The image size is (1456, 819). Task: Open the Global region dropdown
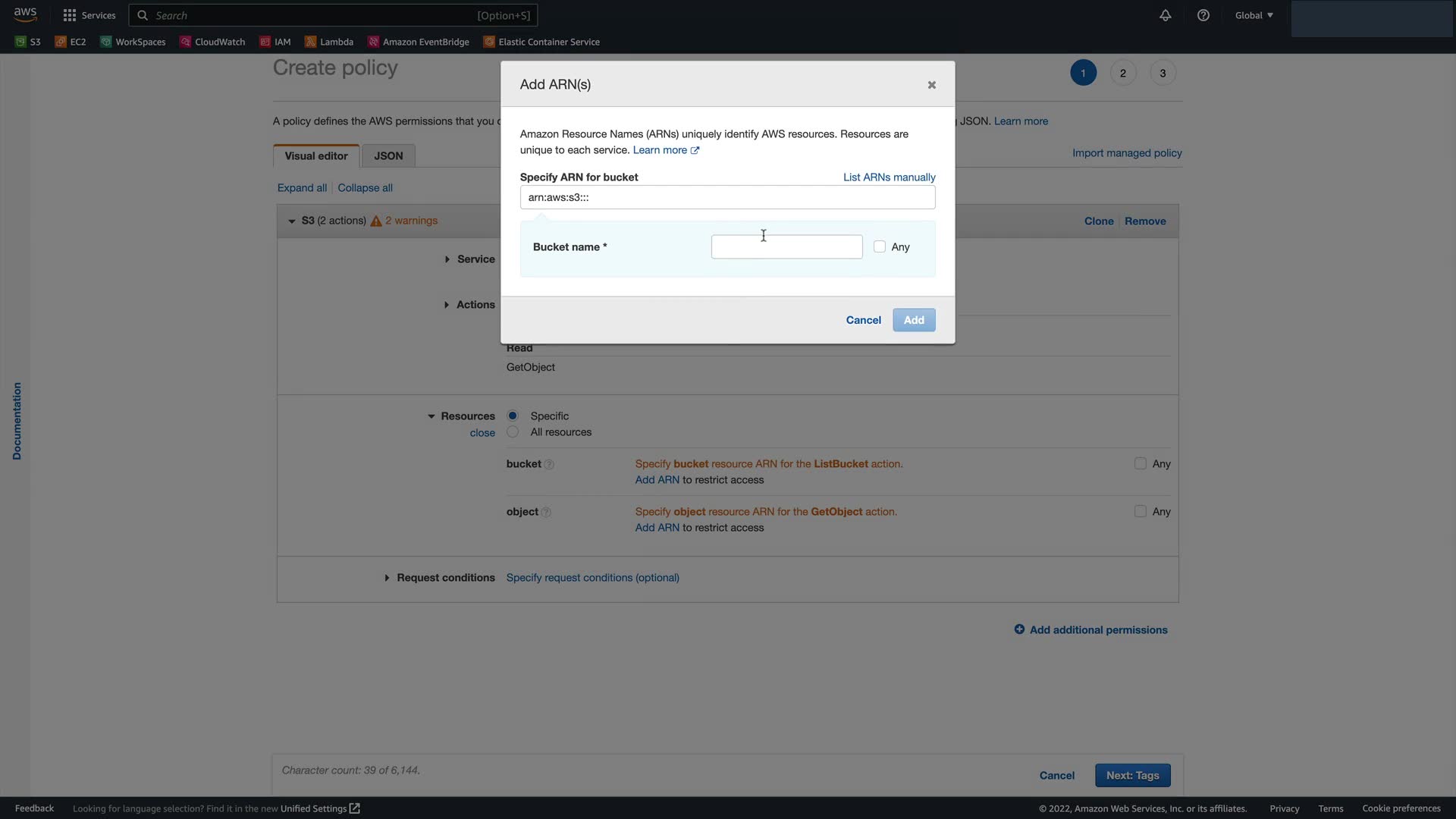click(1254, 15)
